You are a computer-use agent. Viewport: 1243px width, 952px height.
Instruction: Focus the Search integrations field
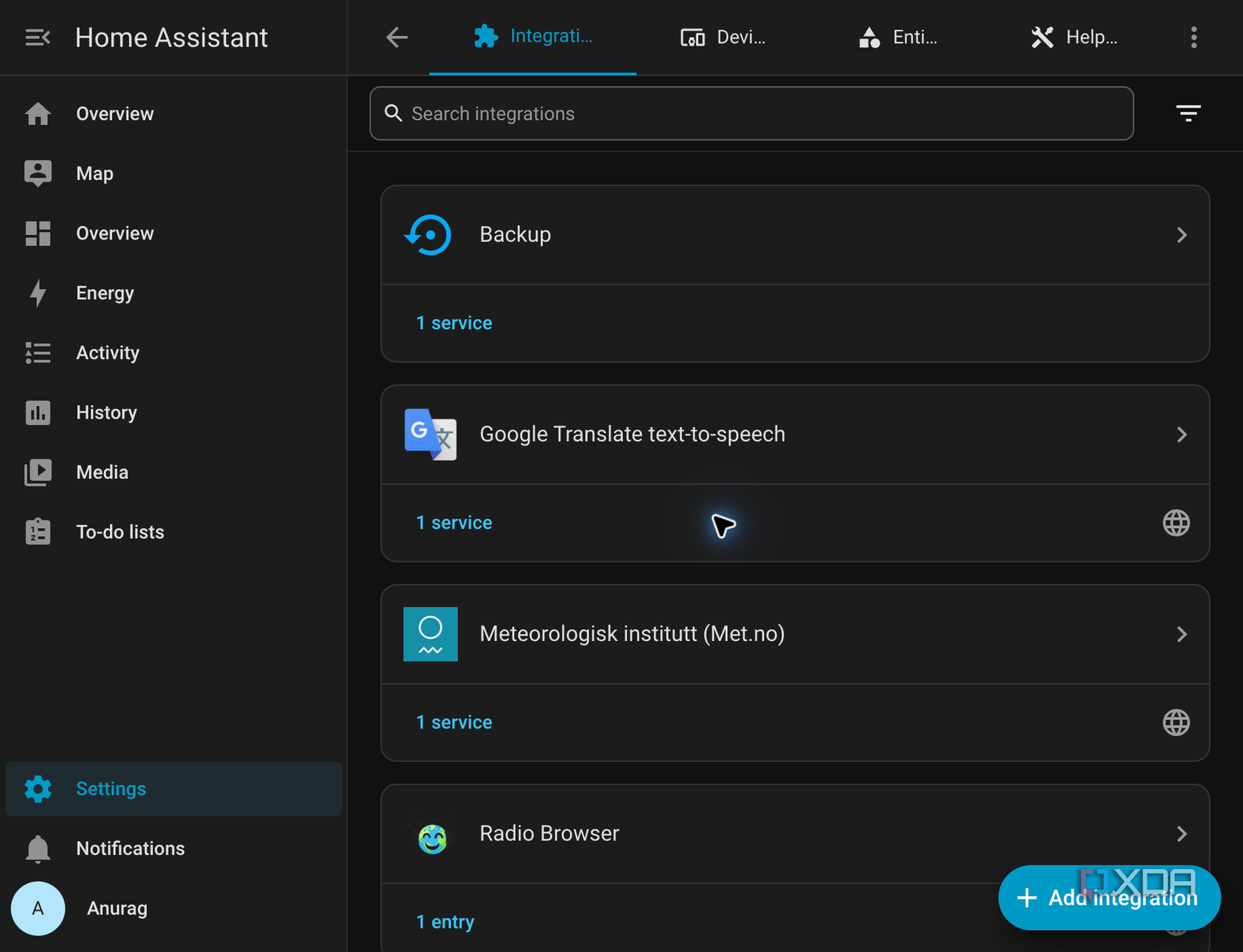[751, 114]
